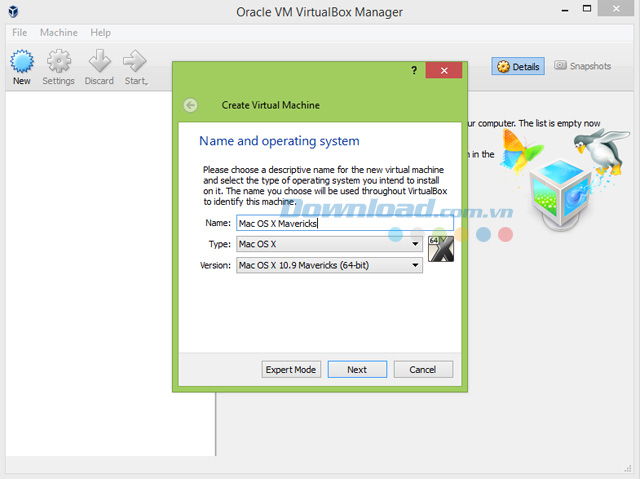Switch to Snapshots view
640x479 pixels.
pos(582,66)
